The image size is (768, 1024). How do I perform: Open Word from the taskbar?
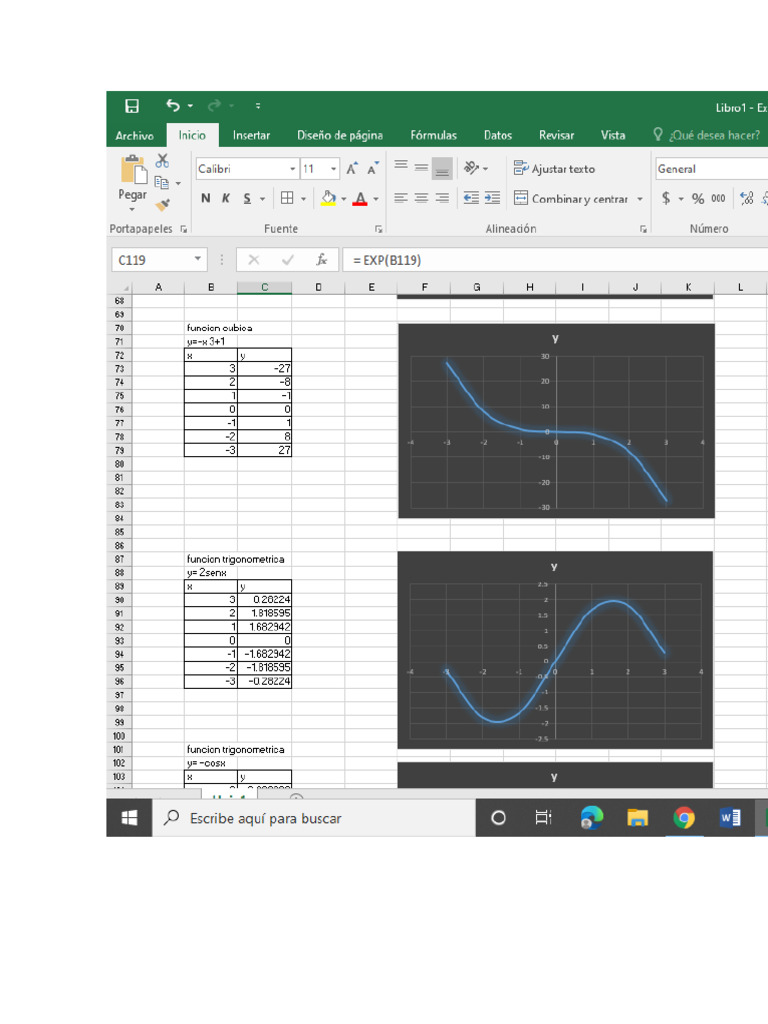[x=729, y=818]
